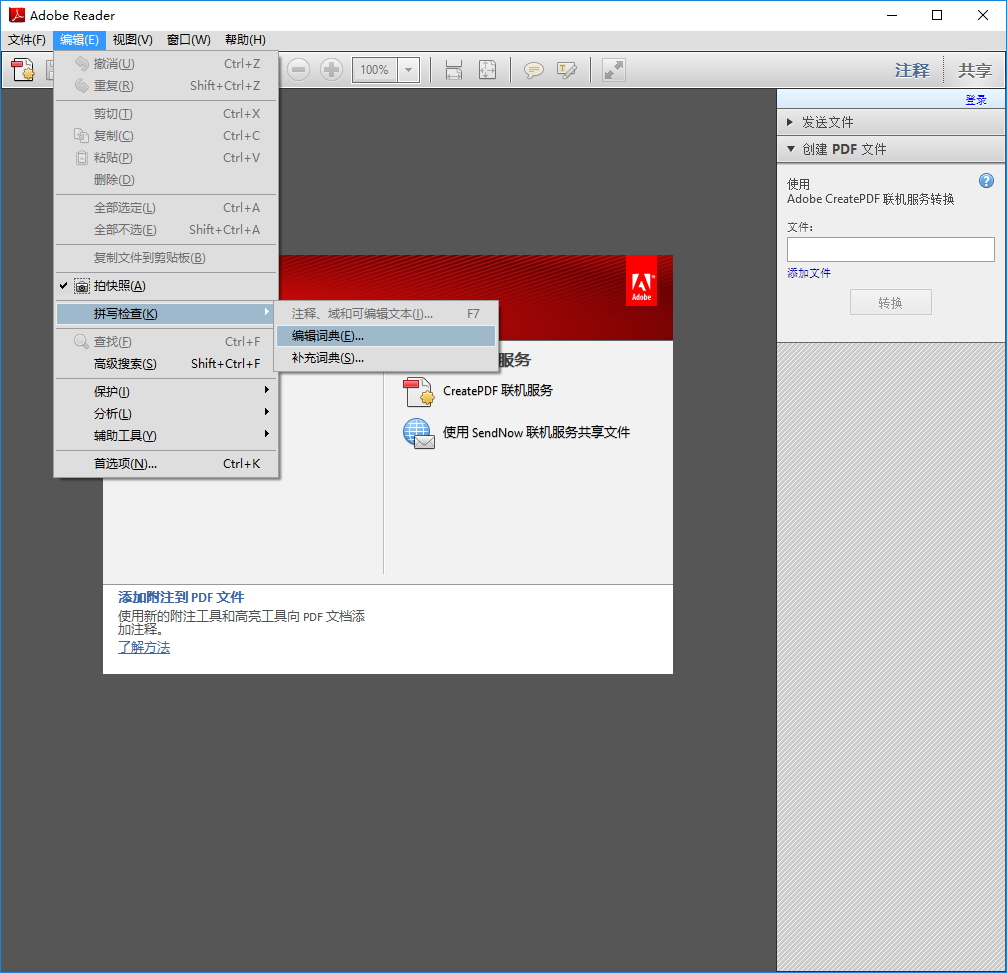This screenshot has width=1007, height=973.
Task: Select 全部选定(L) menu entry
Action: coord(166,207)
